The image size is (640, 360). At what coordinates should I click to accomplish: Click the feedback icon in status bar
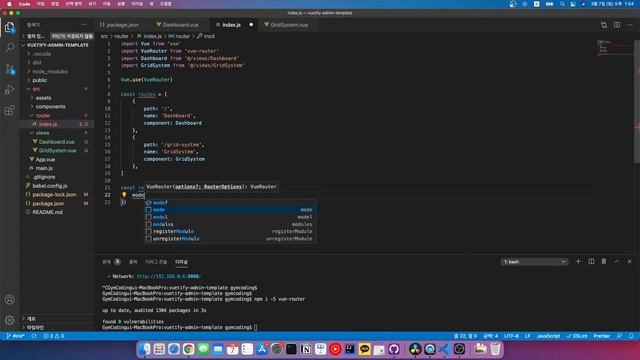pyautogui.click(x=619, y=336)
